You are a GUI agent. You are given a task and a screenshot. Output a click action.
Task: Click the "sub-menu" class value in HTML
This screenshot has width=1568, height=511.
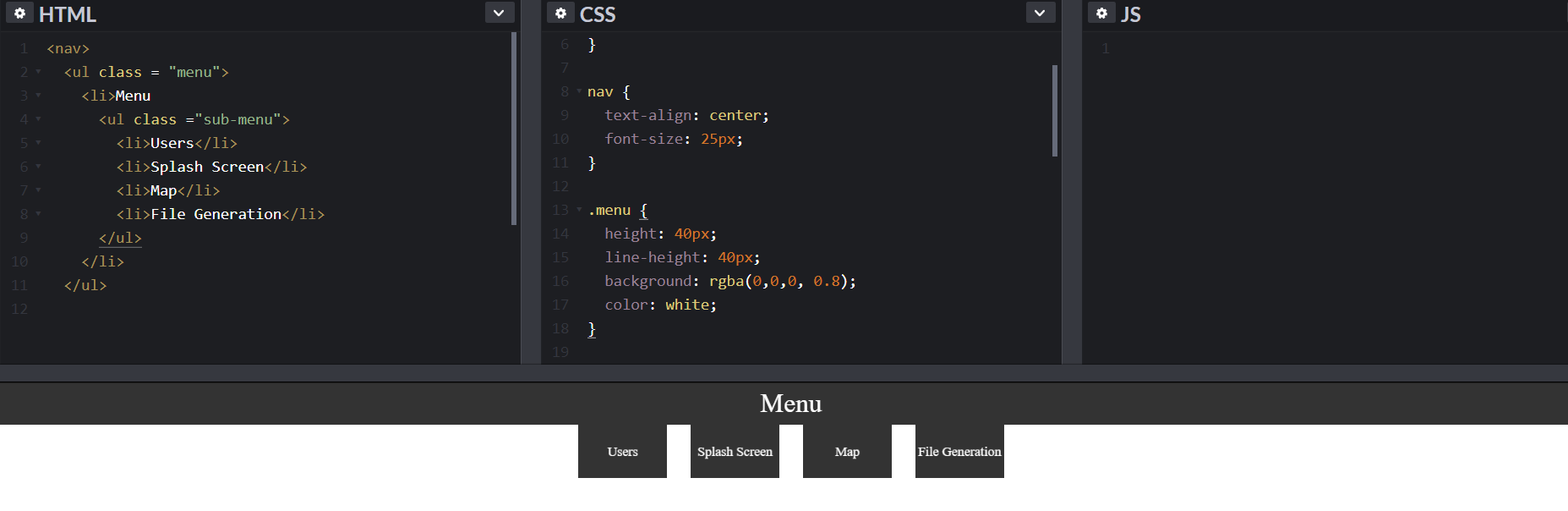coord(238,119)
